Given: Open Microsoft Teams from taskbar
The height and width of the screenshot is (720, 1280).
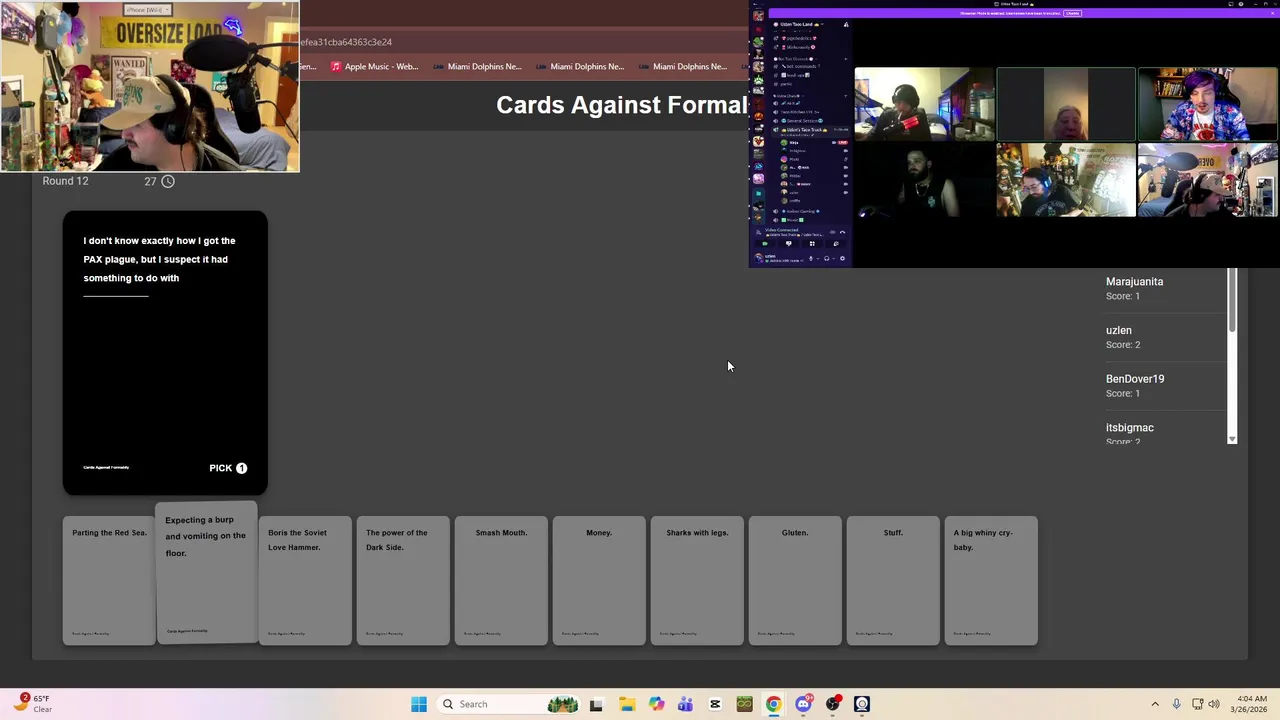Looking at the screenshot, I should pos(685,704).
